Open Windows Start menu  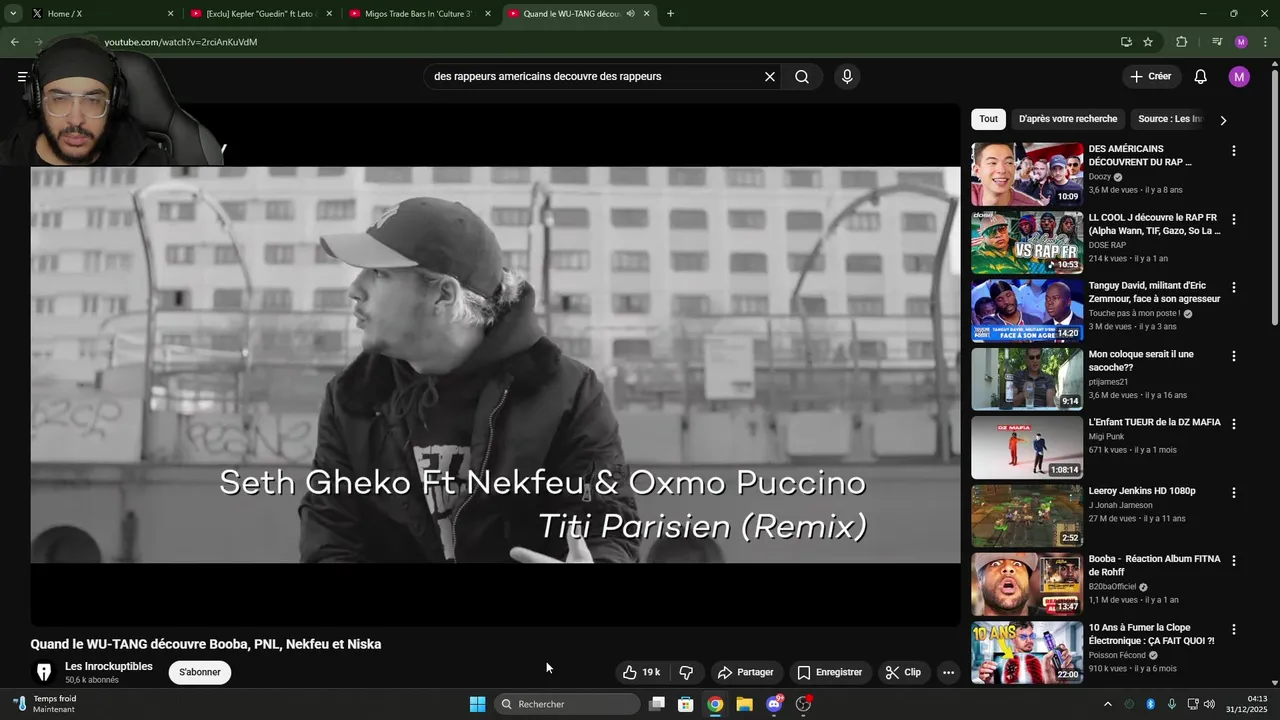click(477, 704)
